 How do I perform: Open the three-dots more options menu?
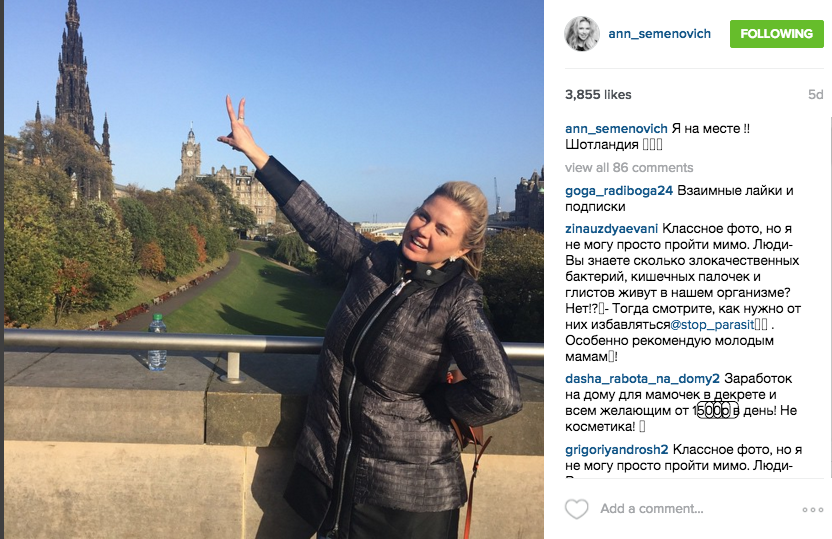(812, 510)
